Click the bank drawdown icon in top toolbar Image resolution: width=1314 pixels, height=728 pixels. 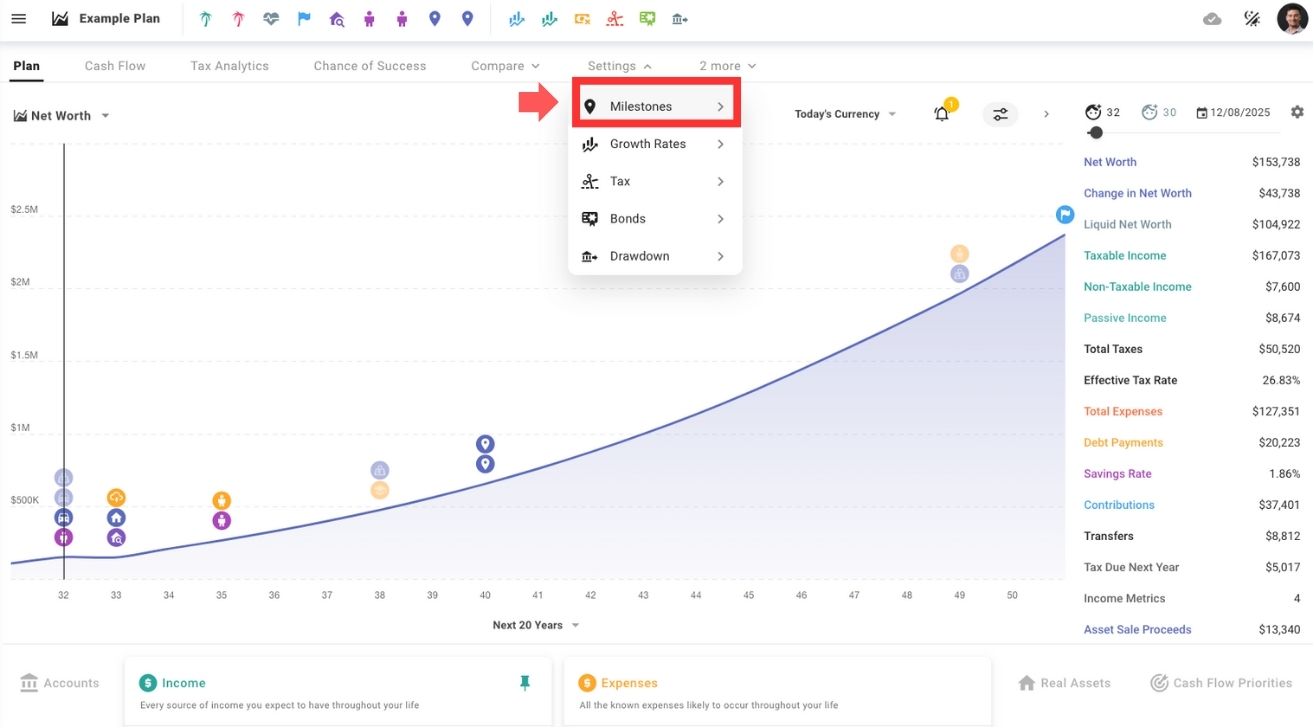coord(679,19)
